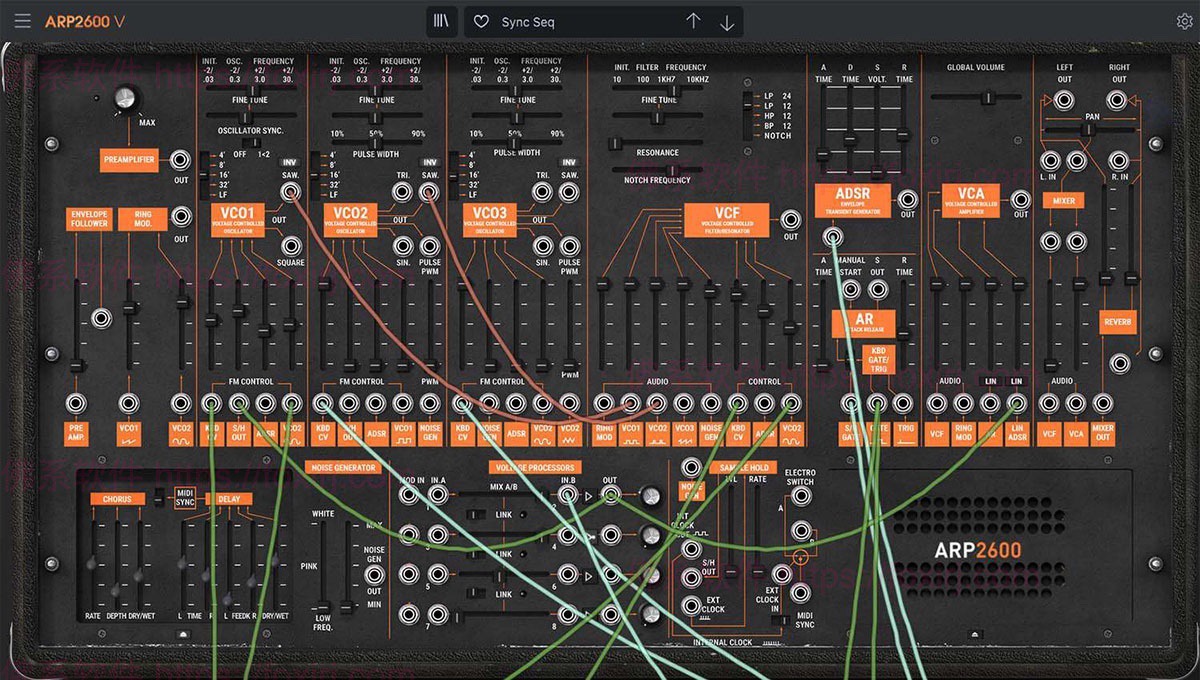The image size is (1200, 680).
Task: Click the Global Volume slider handle
Action: pos(988,98)
